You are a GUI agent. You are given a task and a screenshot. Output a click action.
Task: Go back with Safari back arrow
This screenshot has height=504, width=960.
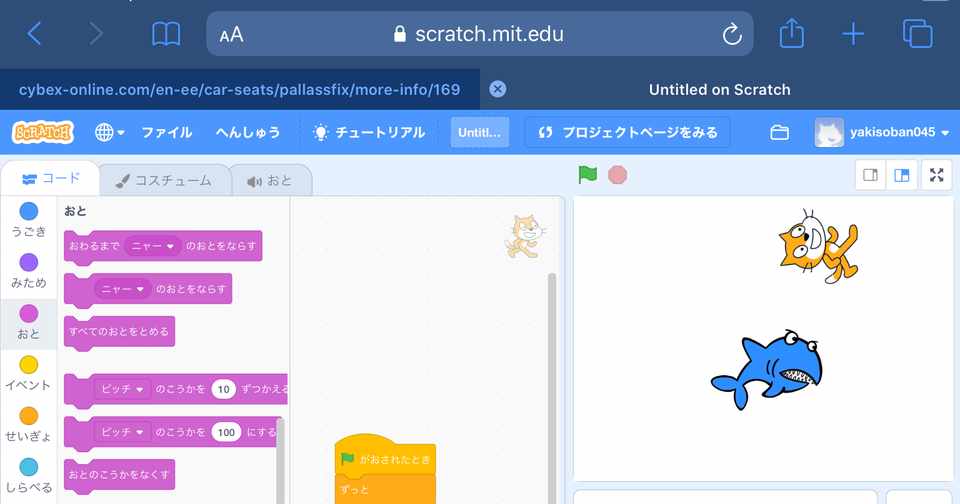click(x=34, y=34)
